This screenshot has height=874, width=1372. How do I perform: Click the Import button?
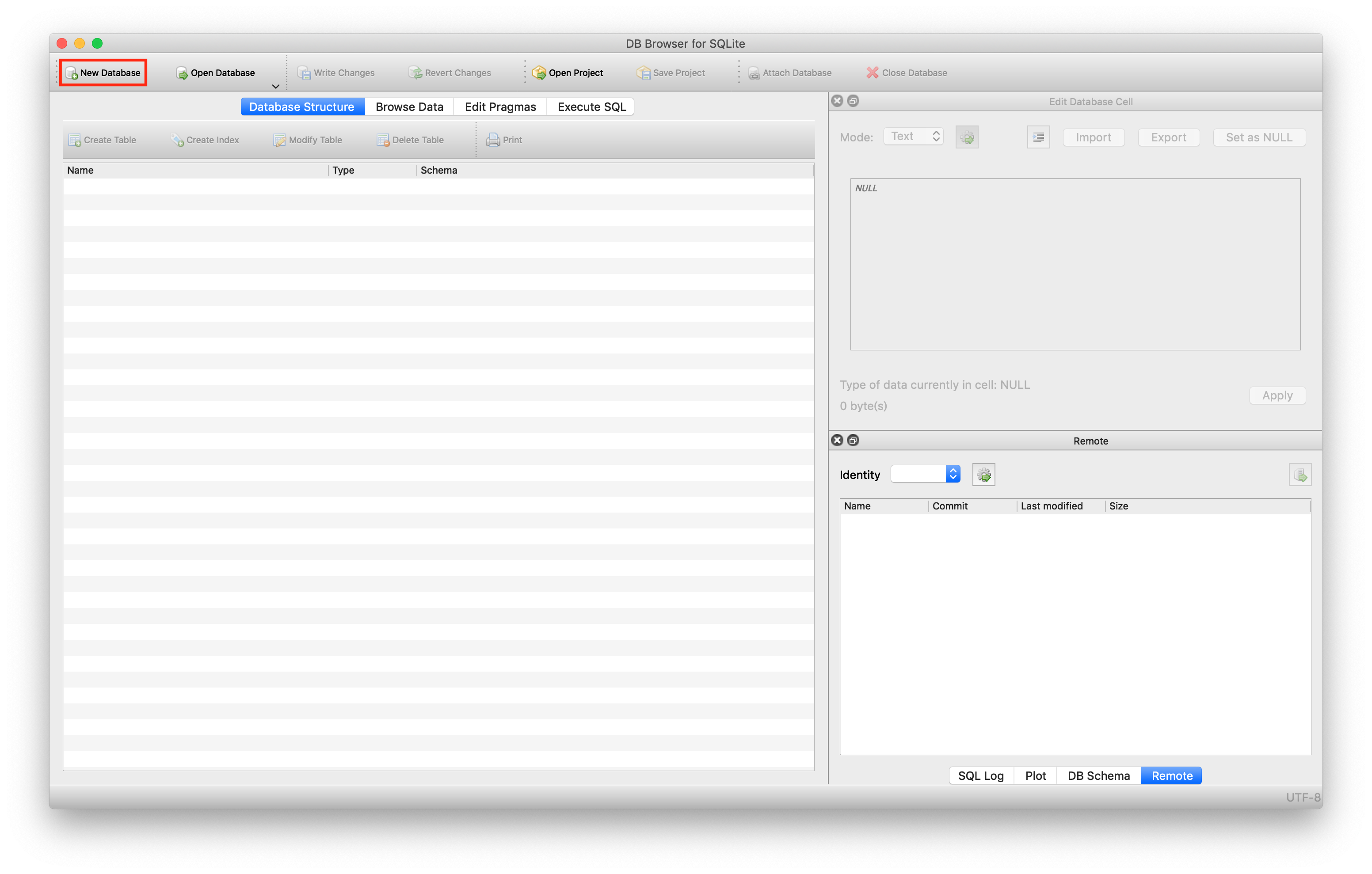[1094, 137]
